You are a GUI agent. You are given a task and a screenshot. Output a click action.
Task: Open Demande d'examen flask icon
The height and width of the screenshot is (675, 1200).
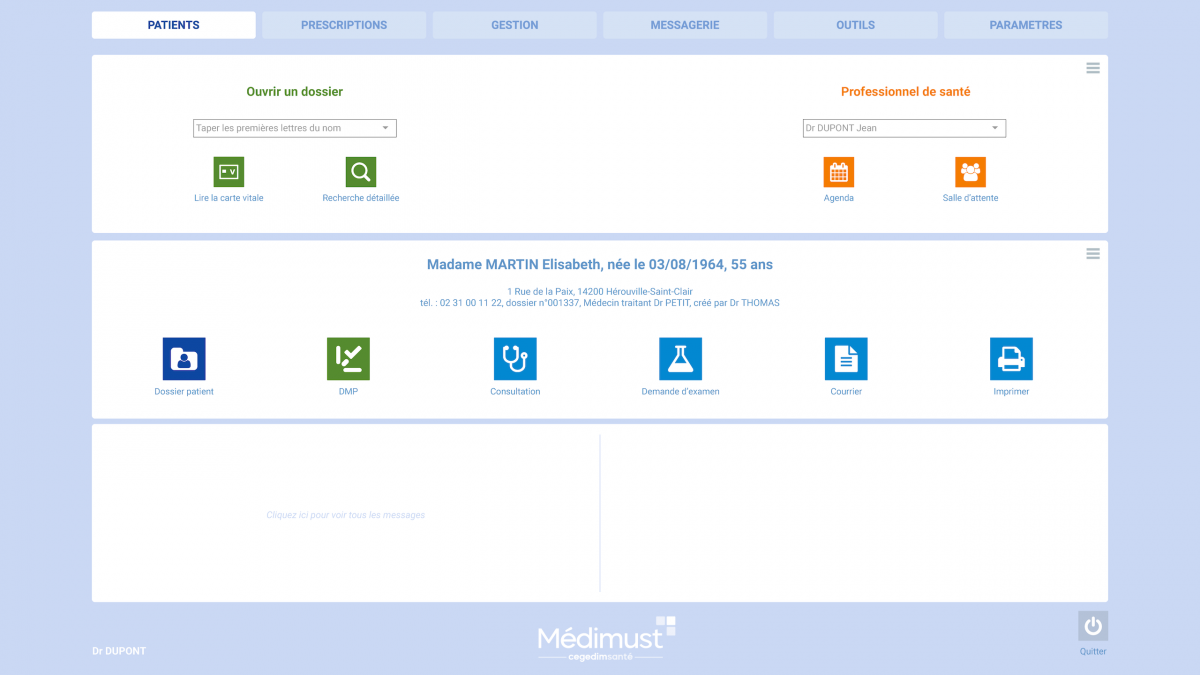pos(680,359)
